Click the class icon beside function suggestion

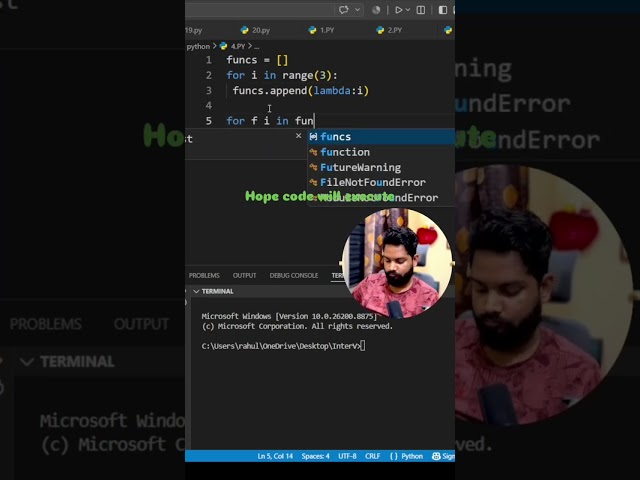[x=313, y=152]
